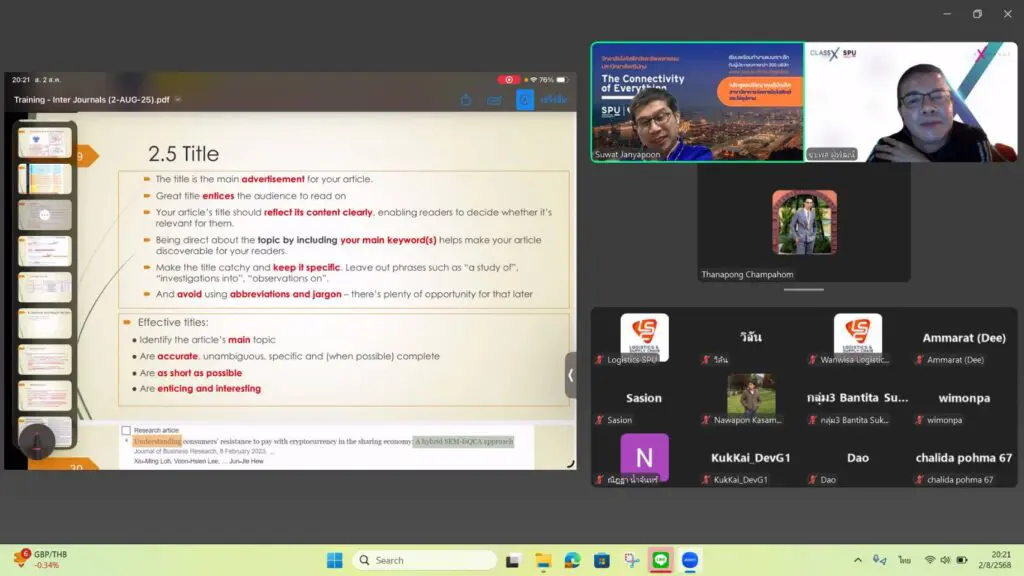Select the large Sasion name tile
The width and height of the screenshot is (1024, 576).
point(644,398)
